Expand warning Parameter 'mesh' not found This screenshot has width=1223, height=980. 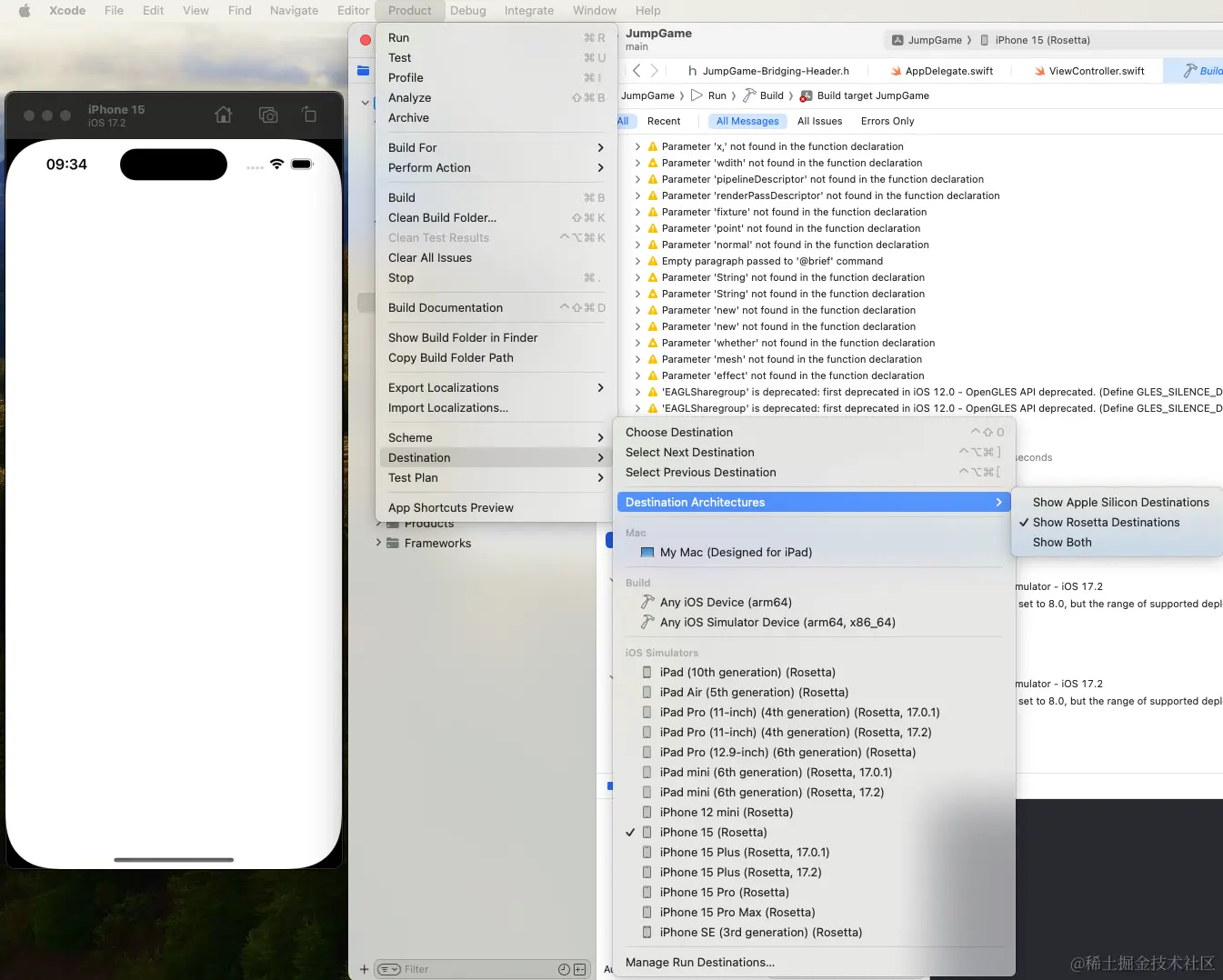click(638, 359)
